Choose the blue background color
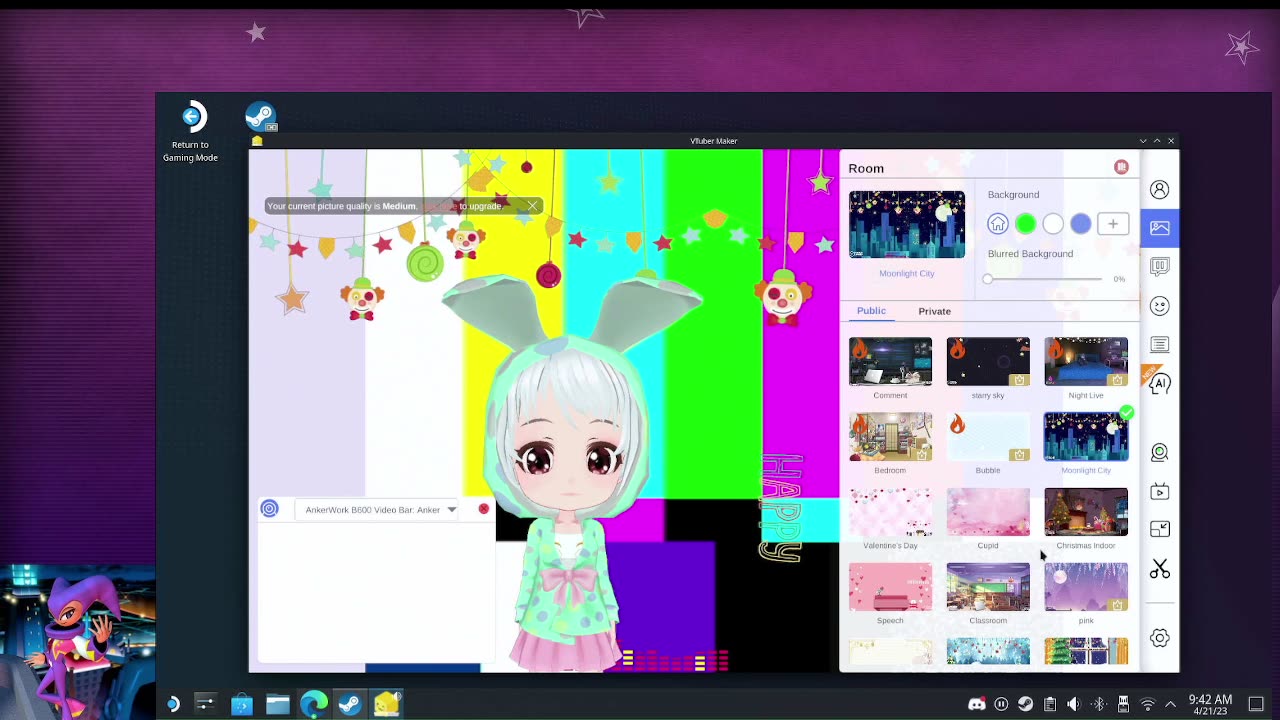Viewport: 1280px width, 720px height. pos(1081,224)
